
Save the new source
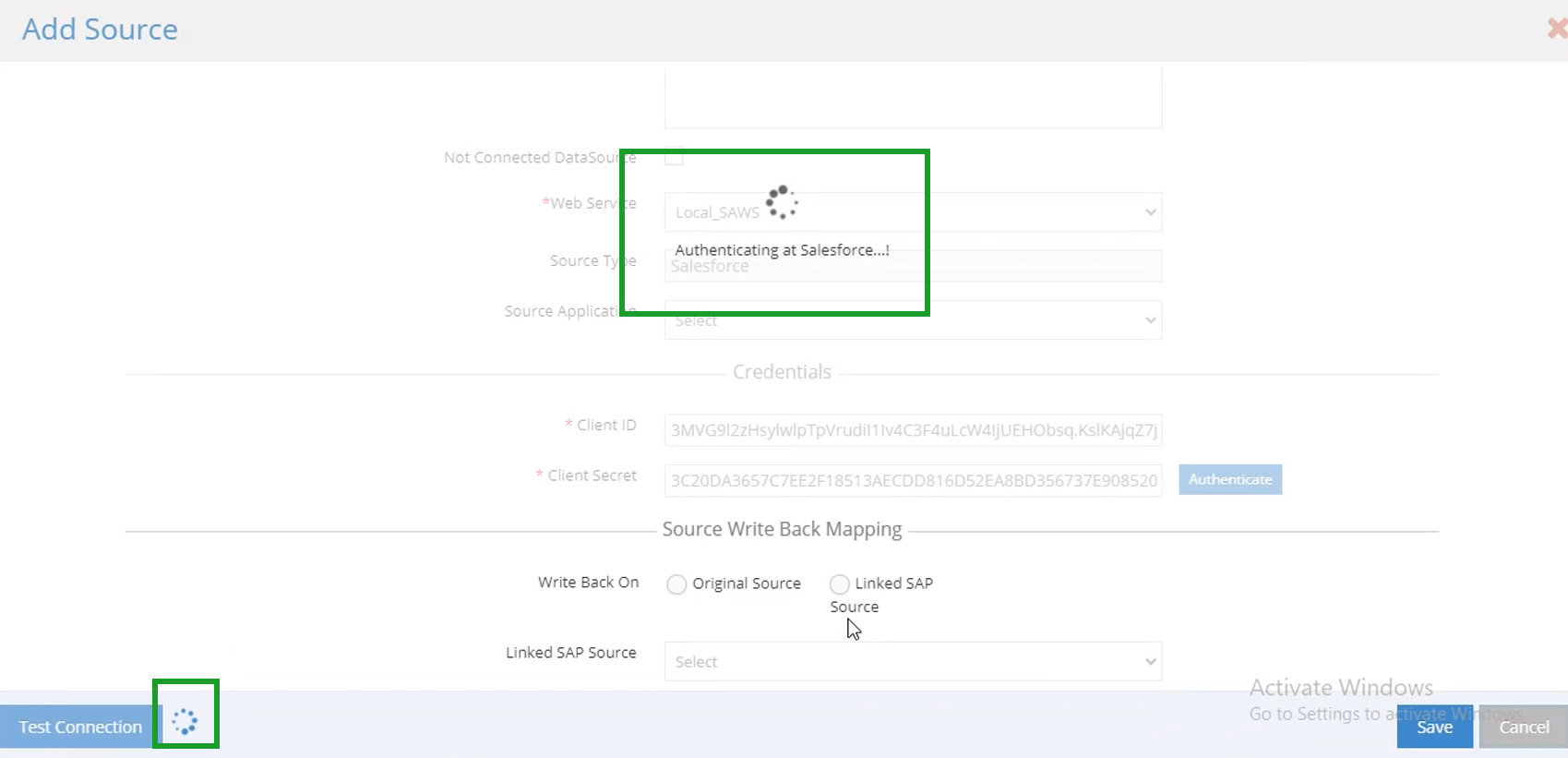pyautogui.click(x=1434, y=727)
